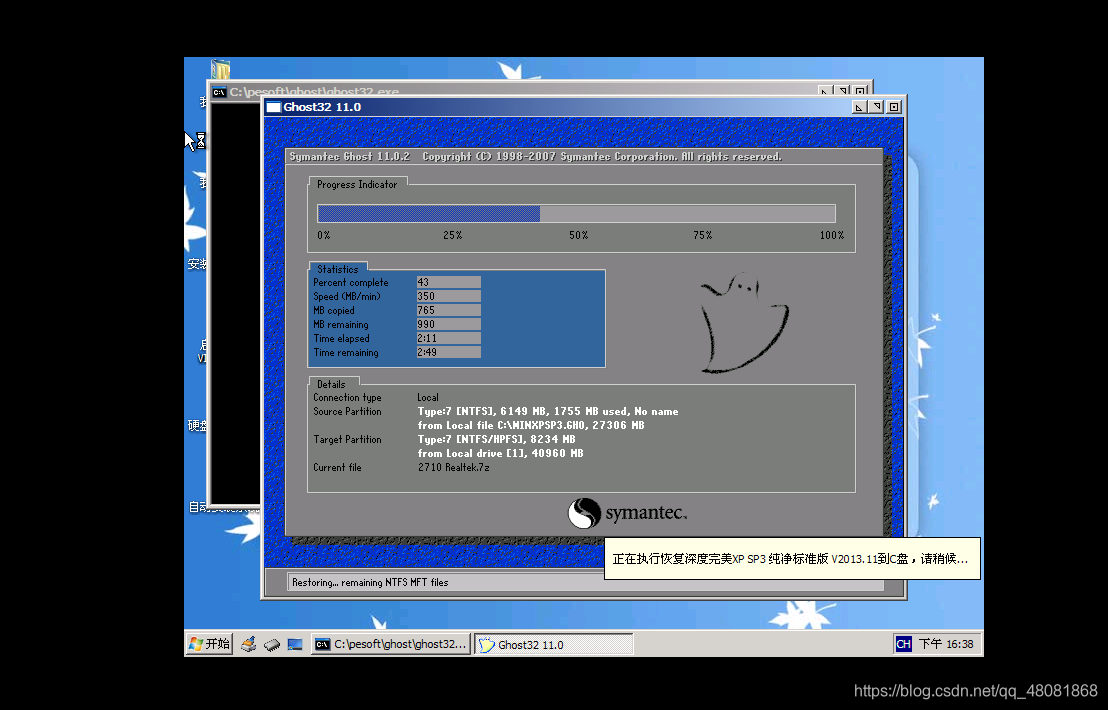Click the Percent complete value 43
1108x710 pixels.
coord(449,282)
